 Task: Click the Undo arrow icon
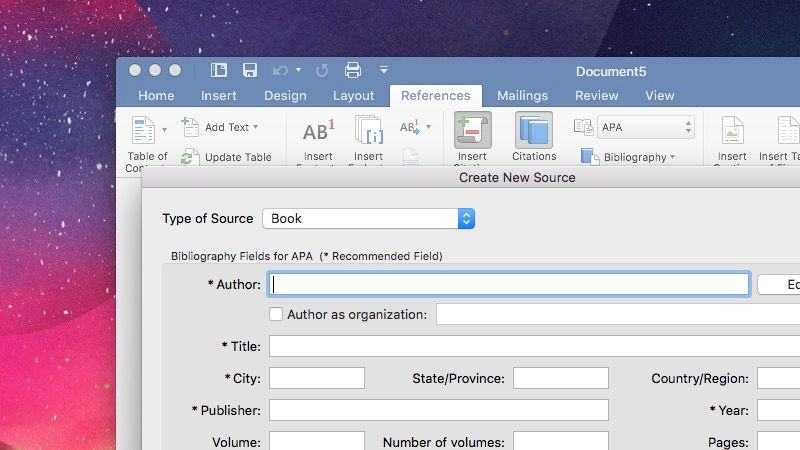point(280,70)
